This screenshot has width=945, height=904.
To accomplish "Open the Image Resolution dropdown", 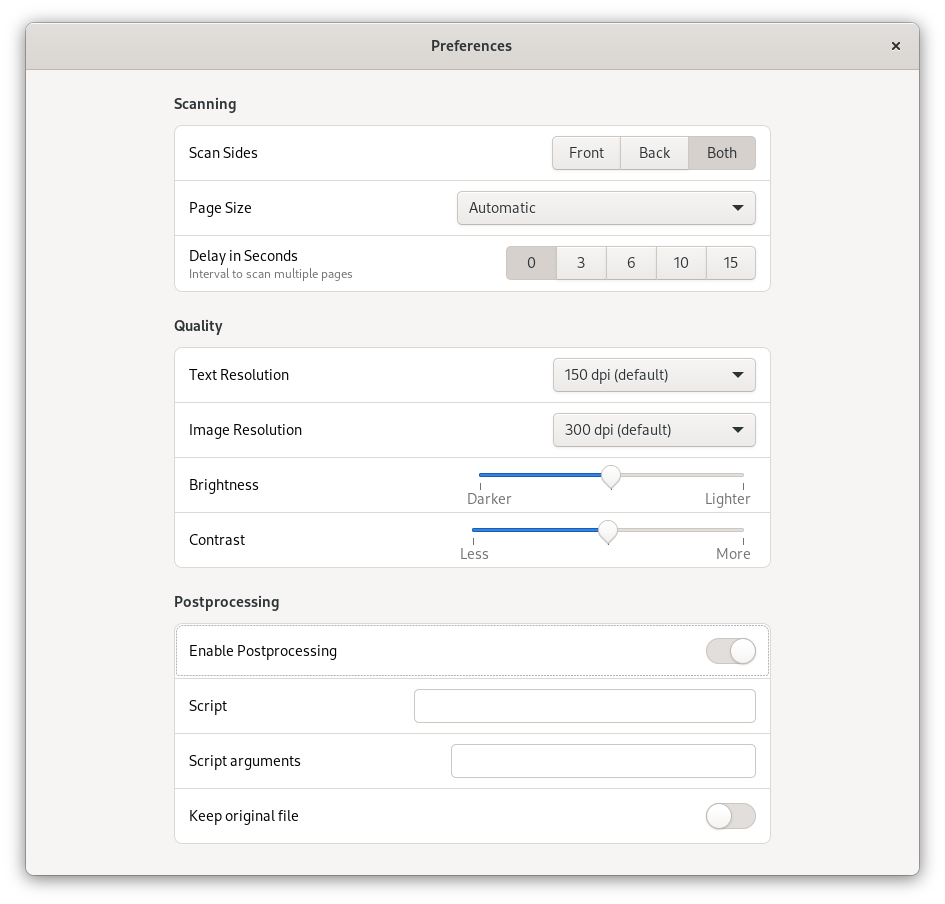I will tap(654, 430).
